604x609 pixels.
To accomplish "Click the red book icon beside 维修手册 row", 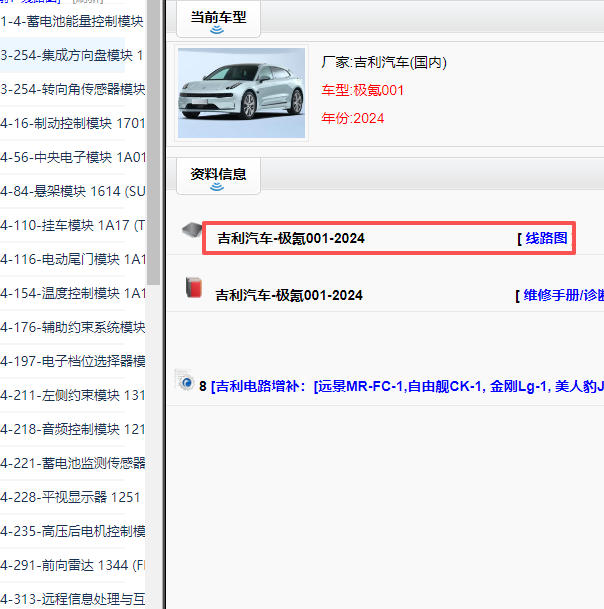I will (x=194, y=288).
